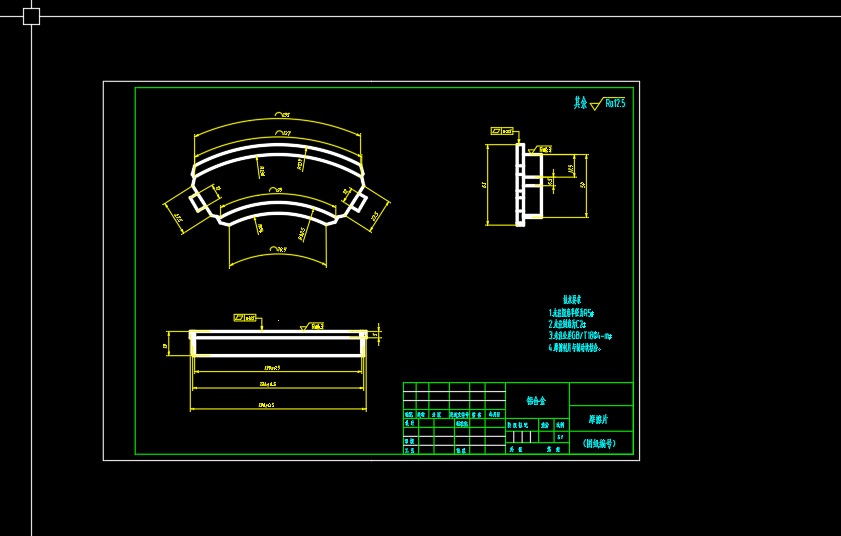The width and height of the screenshot is (841, 536).
Task: Pick the shortest length dimension under bottom view
Action: coord(272,368)
